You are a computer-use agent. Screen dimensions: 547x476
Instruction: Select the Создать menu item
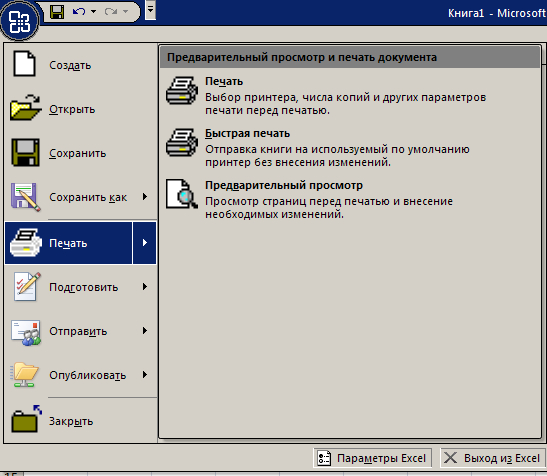tap(81, 65)
